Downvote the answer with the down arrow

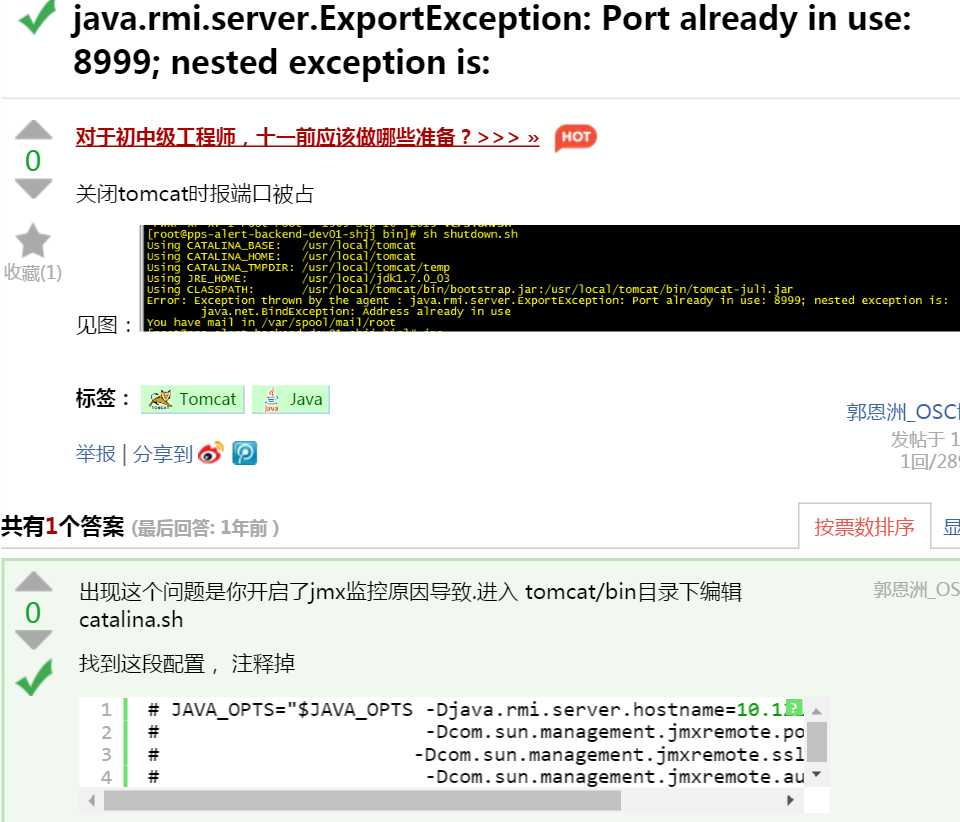click(33, 640)
